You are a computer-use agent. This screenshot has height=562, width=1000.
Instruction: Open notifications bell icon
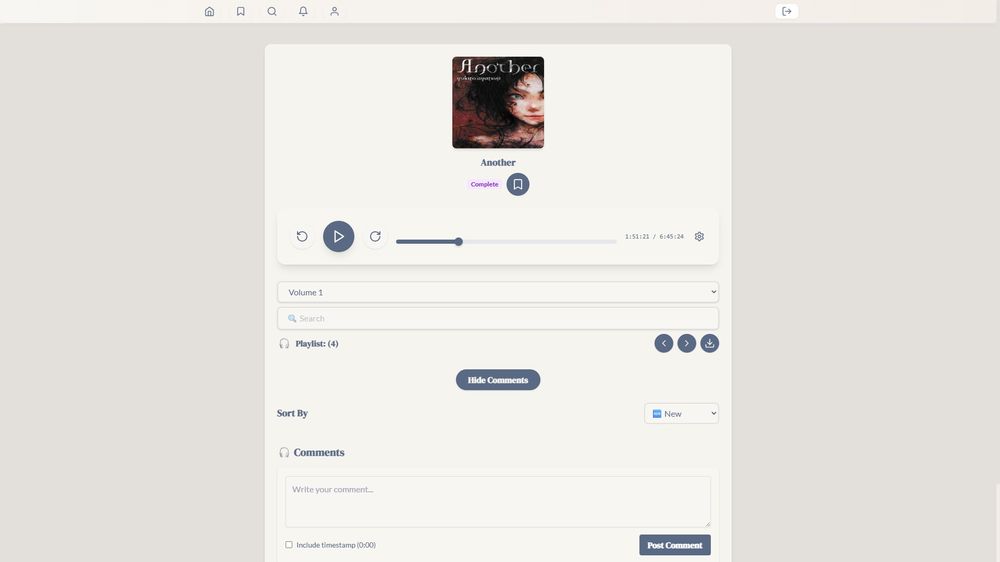[x=303, y=11]
